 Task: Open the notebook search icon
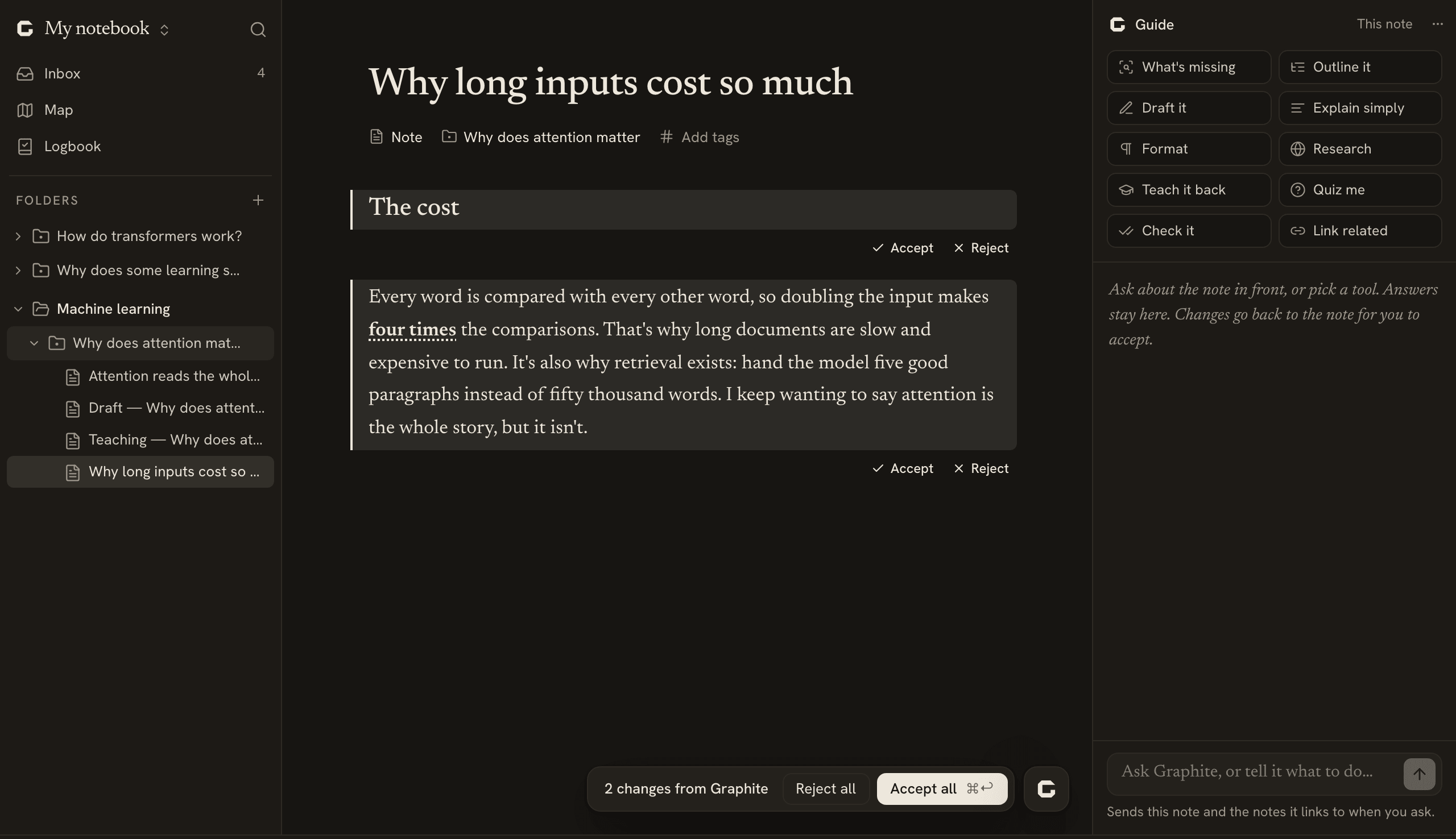point(258,30)
